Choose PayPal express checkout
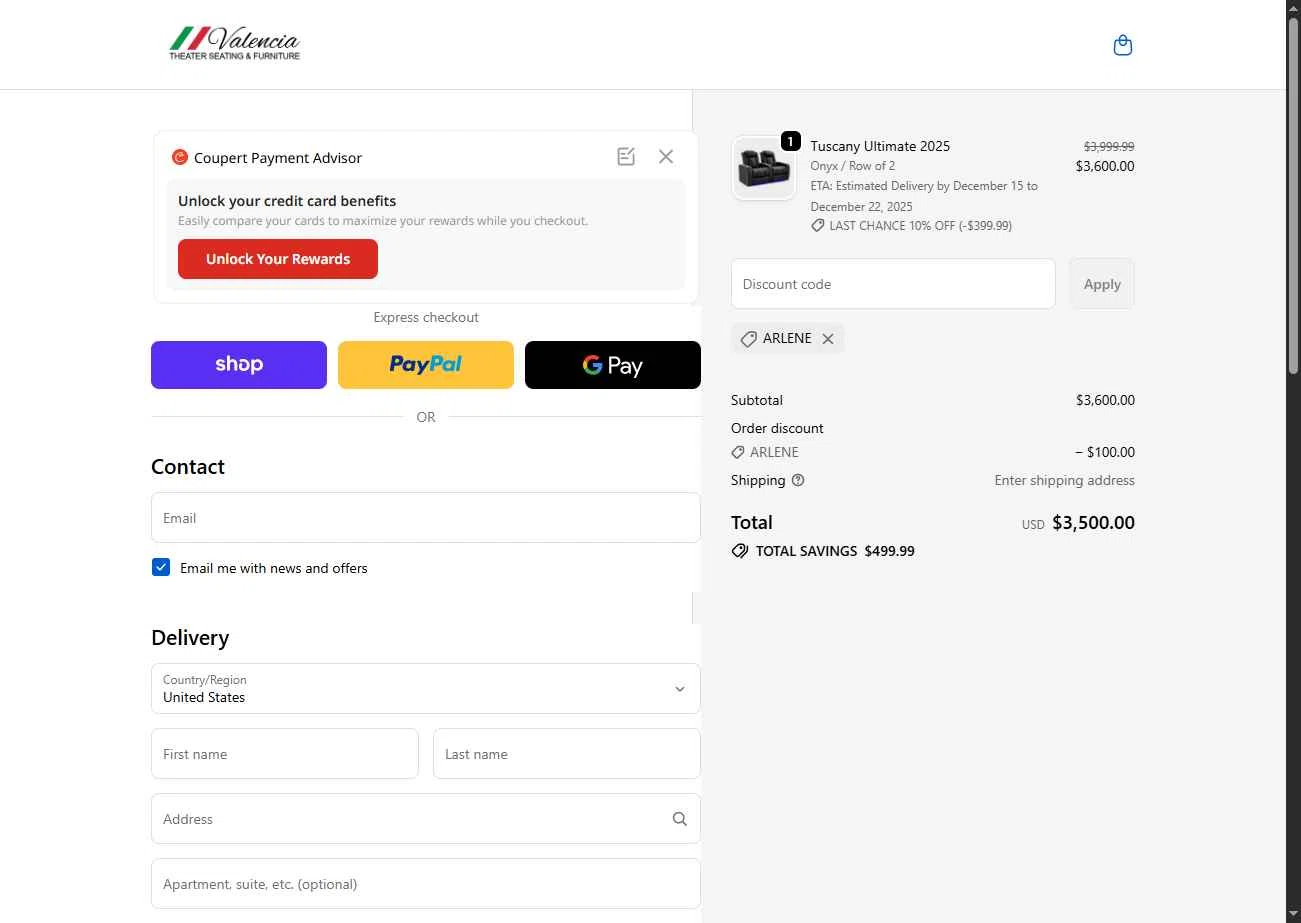The height and width of the screenshot is (923, 1301). tap(426, 365)
